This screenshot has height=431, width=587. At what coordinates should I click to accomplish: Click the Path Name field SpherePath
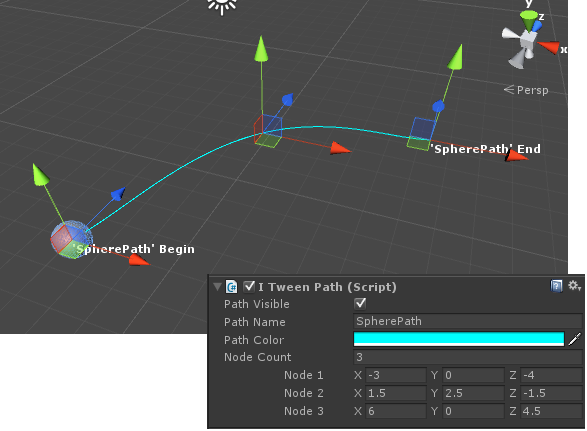coord(468,321)
